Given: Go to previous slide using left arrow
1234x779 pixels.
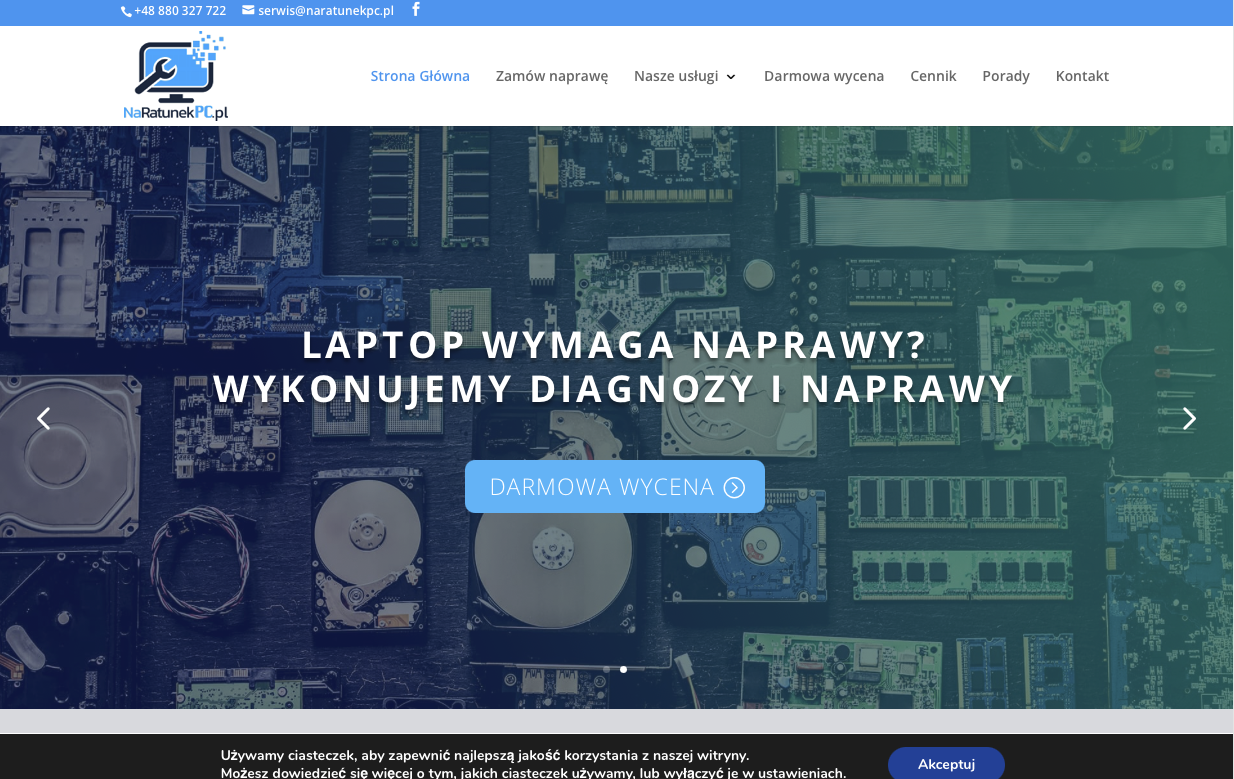Looking at the screenshot, I should coord(43,418).
